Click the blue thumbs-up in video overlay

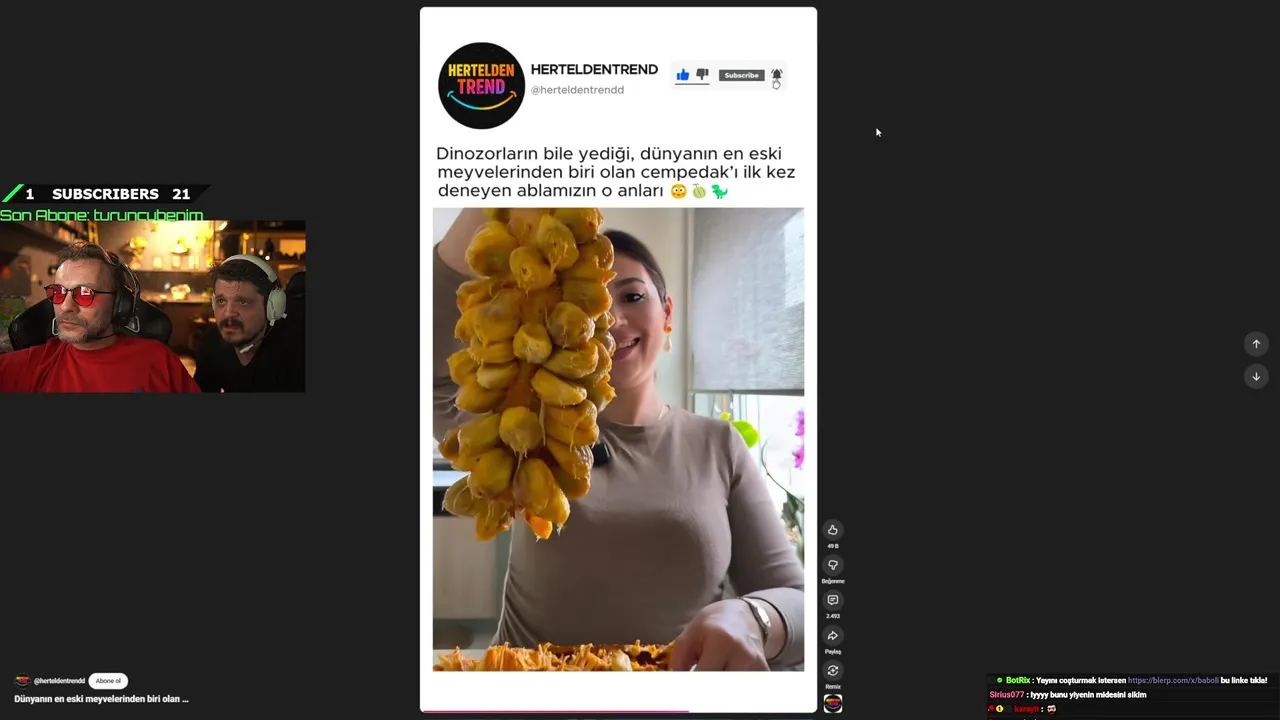click(683, 75)
